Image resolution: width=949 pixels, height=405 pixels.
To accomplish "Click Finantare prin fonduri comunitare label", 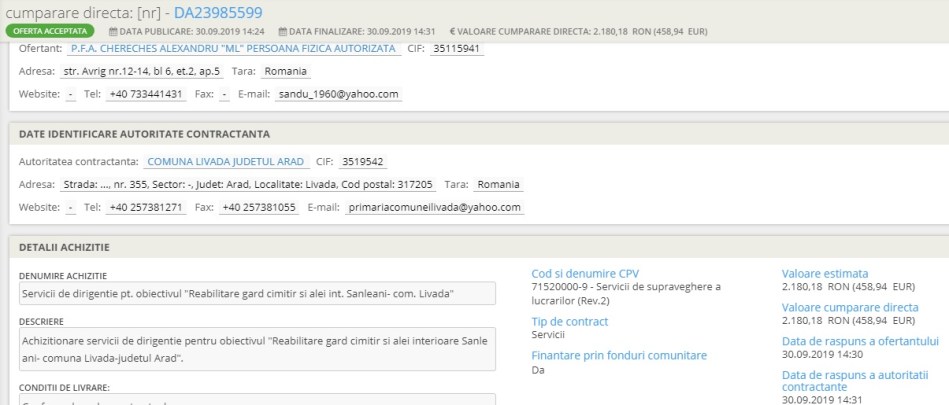I will pos(619,355).
